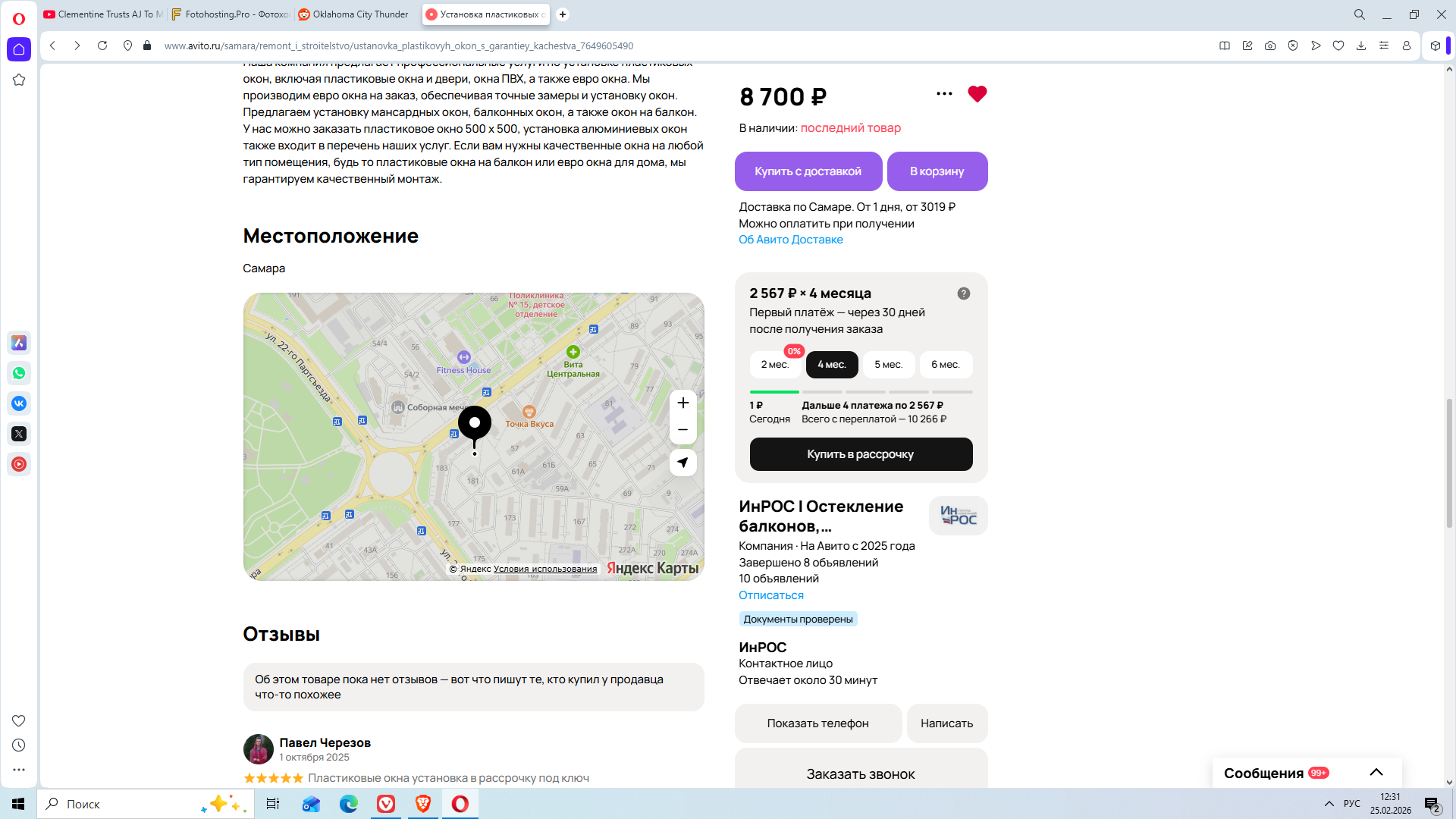Select the 6 мес. installment option
1456x819 pixels.
(945, 365)
